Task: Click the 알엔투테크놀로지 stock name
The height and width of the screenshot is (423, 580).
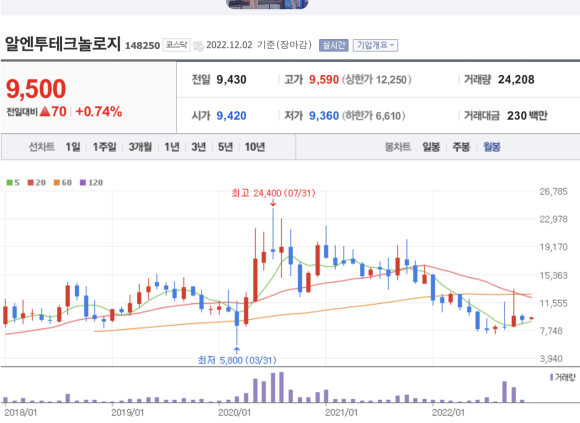Action: tap(63, 44)
